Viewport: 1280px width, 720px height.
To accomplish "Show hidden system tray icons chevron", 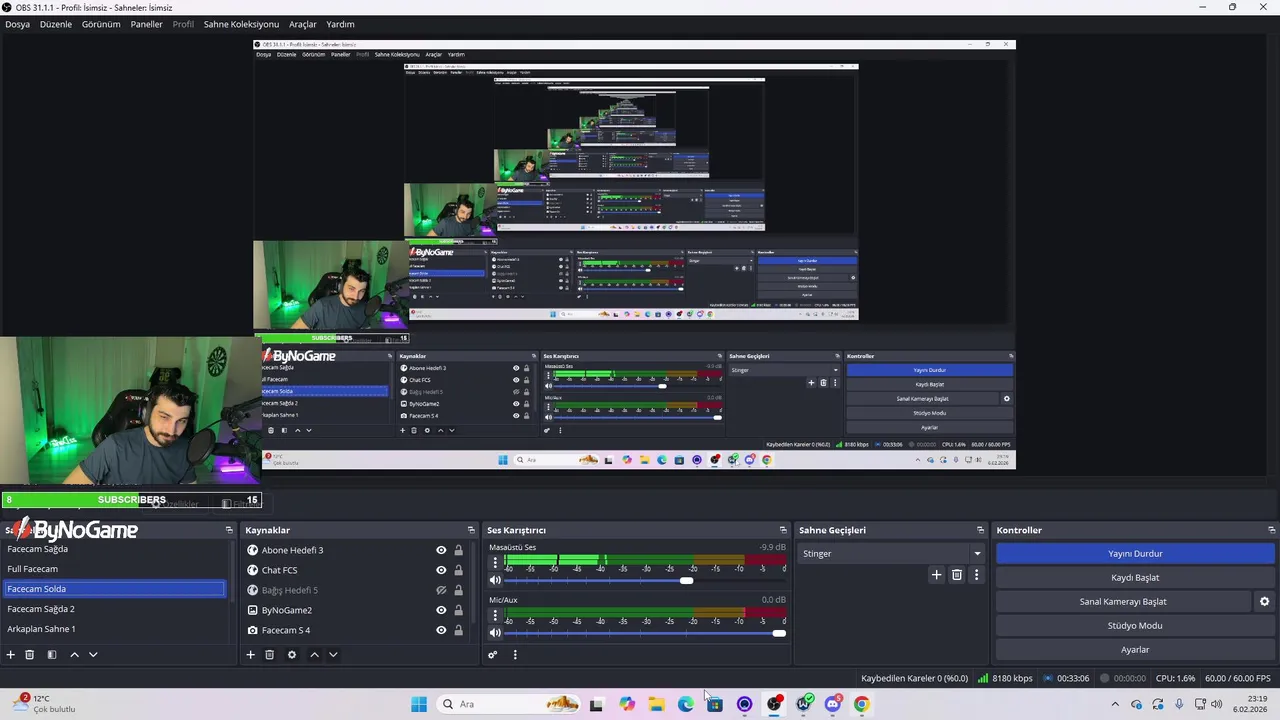I will click(x=1115, y=704).
